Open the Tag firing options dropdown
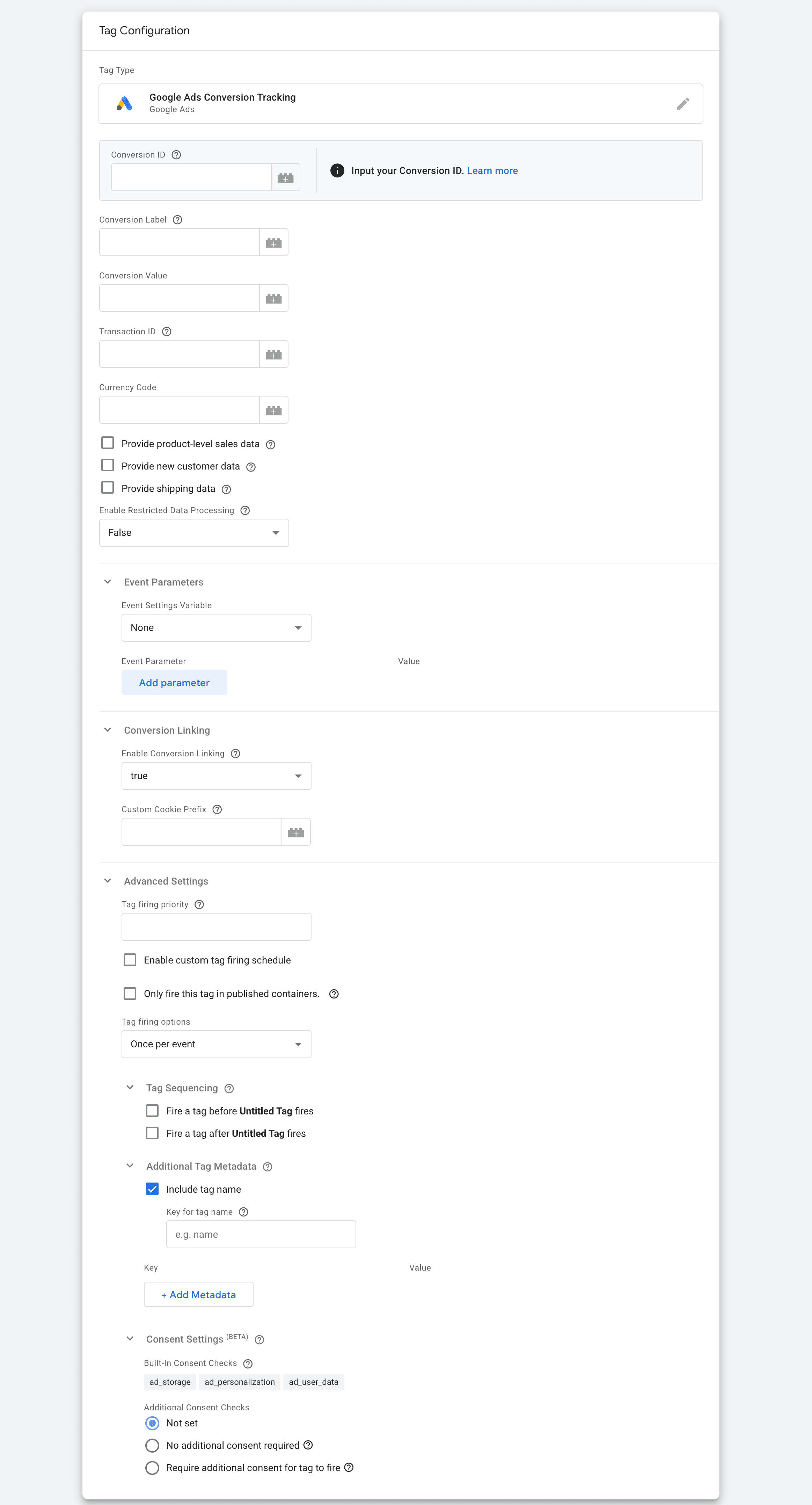The height and width of the screenshot is (1505, 812). 298,1044
